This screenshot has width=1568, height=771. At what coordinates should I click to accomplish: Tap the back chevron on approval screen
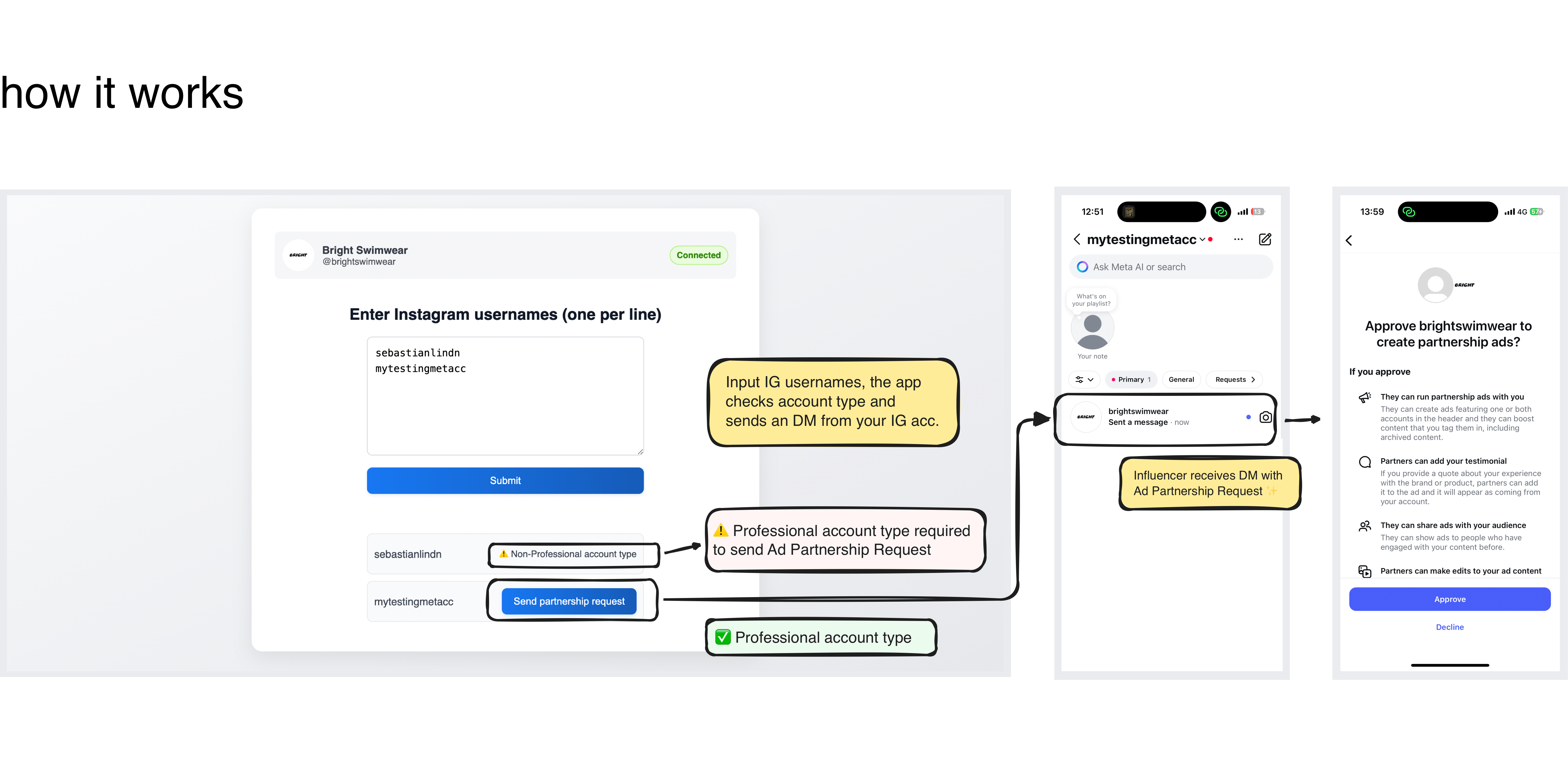pos(1349,240)
